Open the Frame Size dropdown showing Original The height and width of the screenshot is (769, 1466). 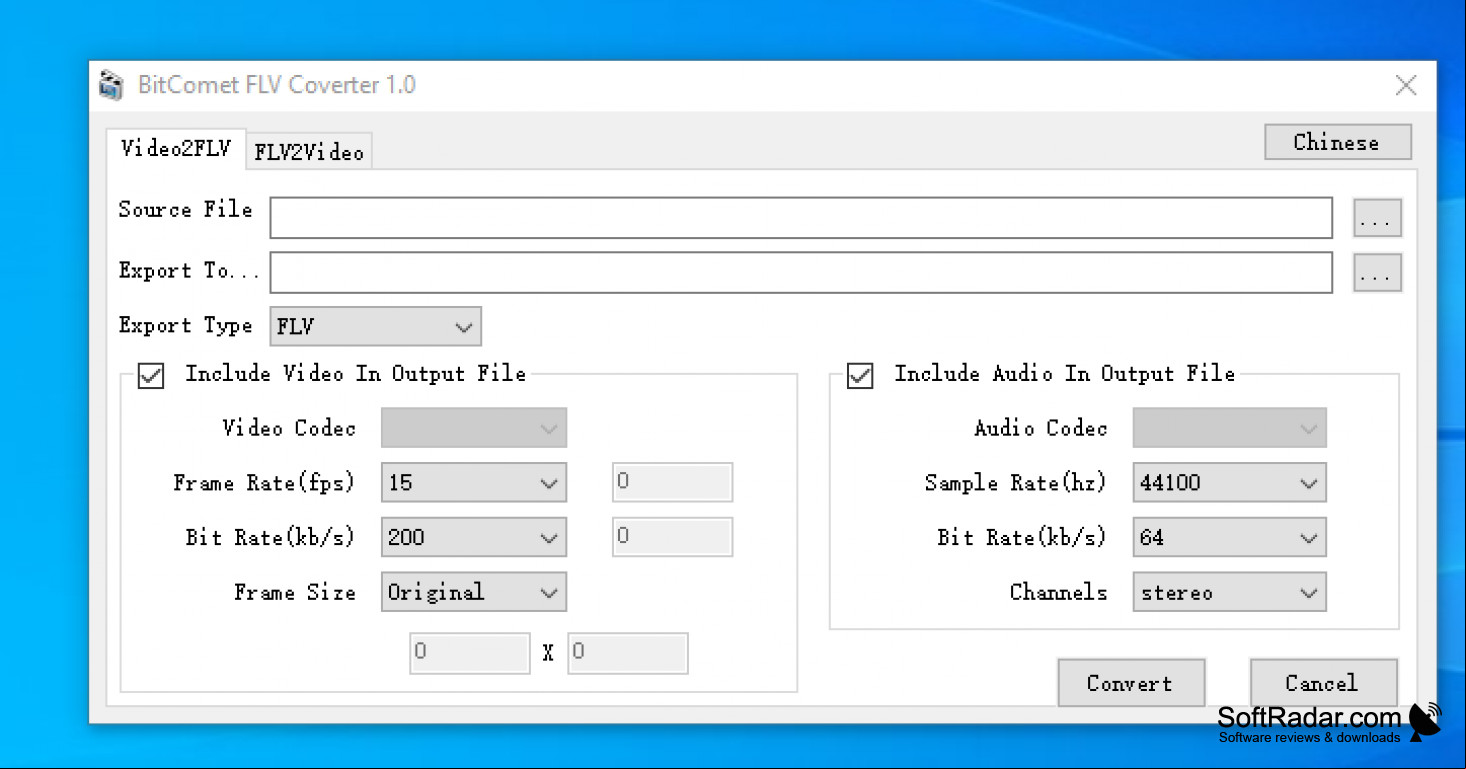click(474, 592)
